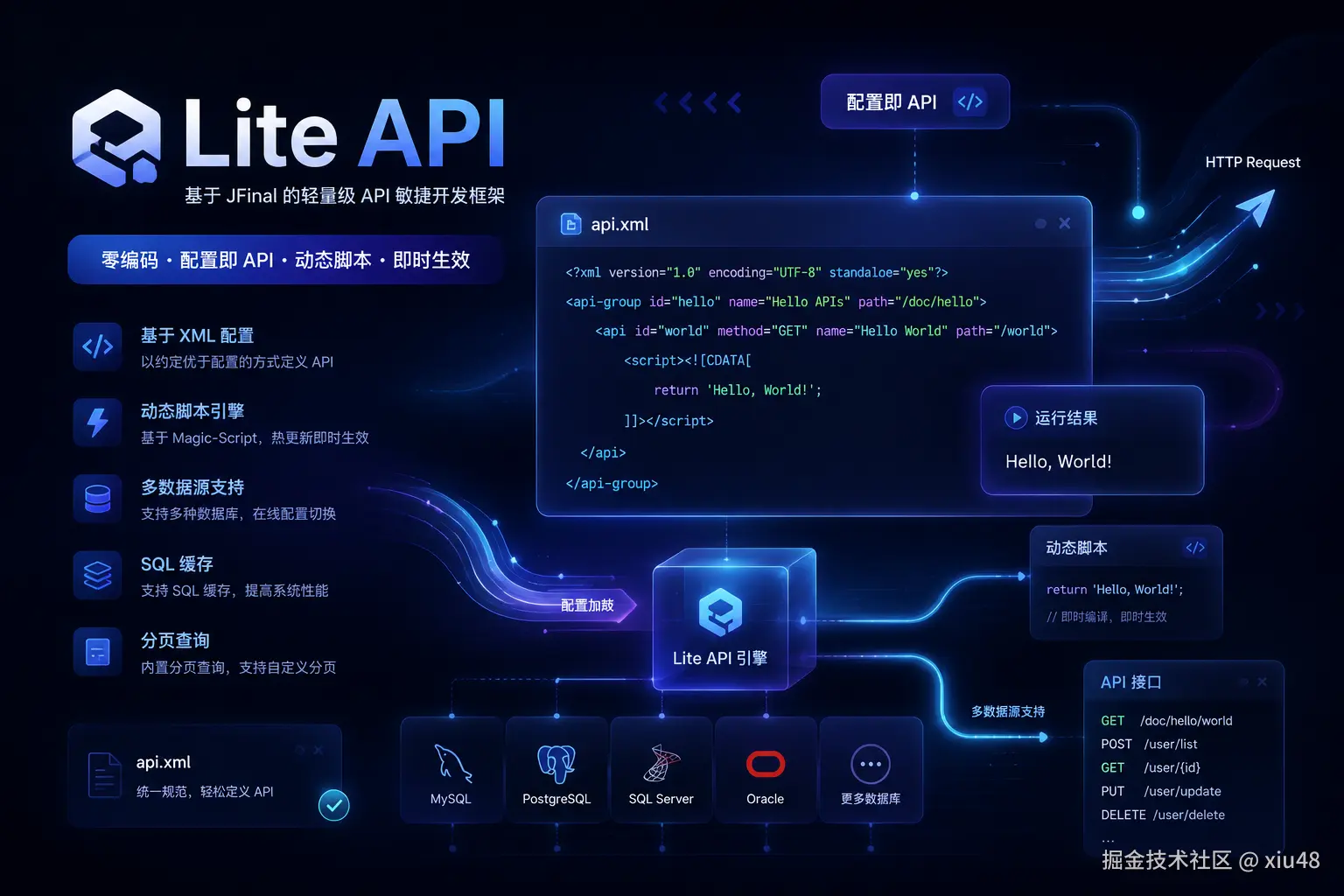Click the API 接口 panel title
The width and height of the screenshot is (1344, 896).
1130,682
